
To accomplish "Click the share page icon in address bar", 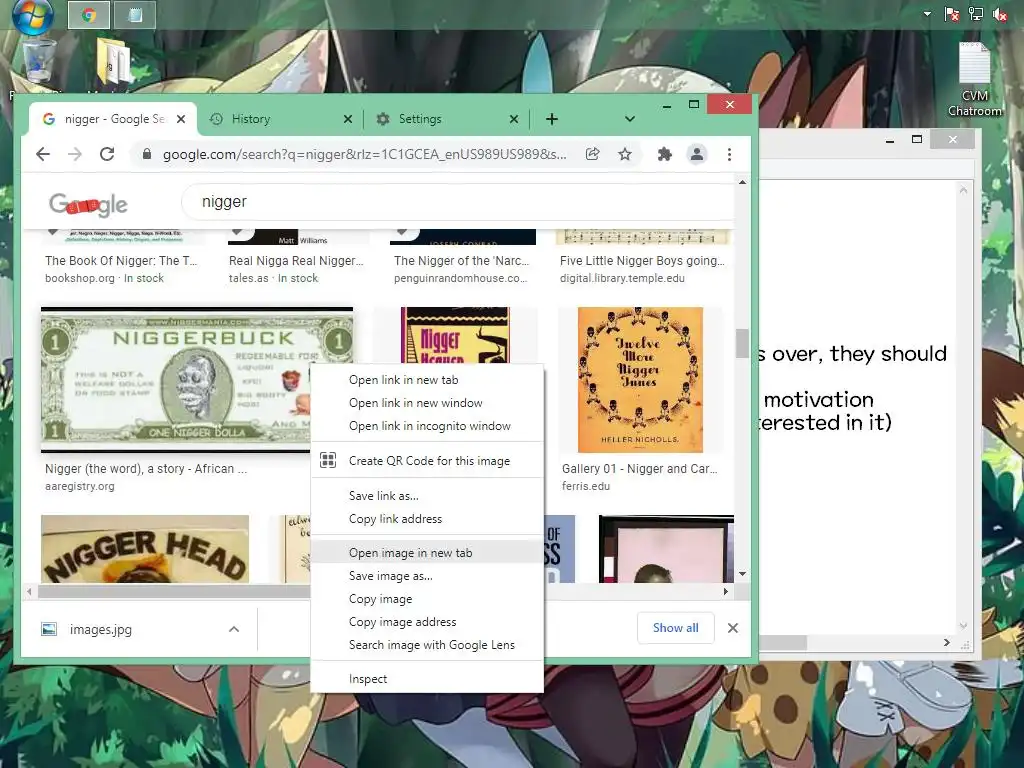I will (592, 154).
